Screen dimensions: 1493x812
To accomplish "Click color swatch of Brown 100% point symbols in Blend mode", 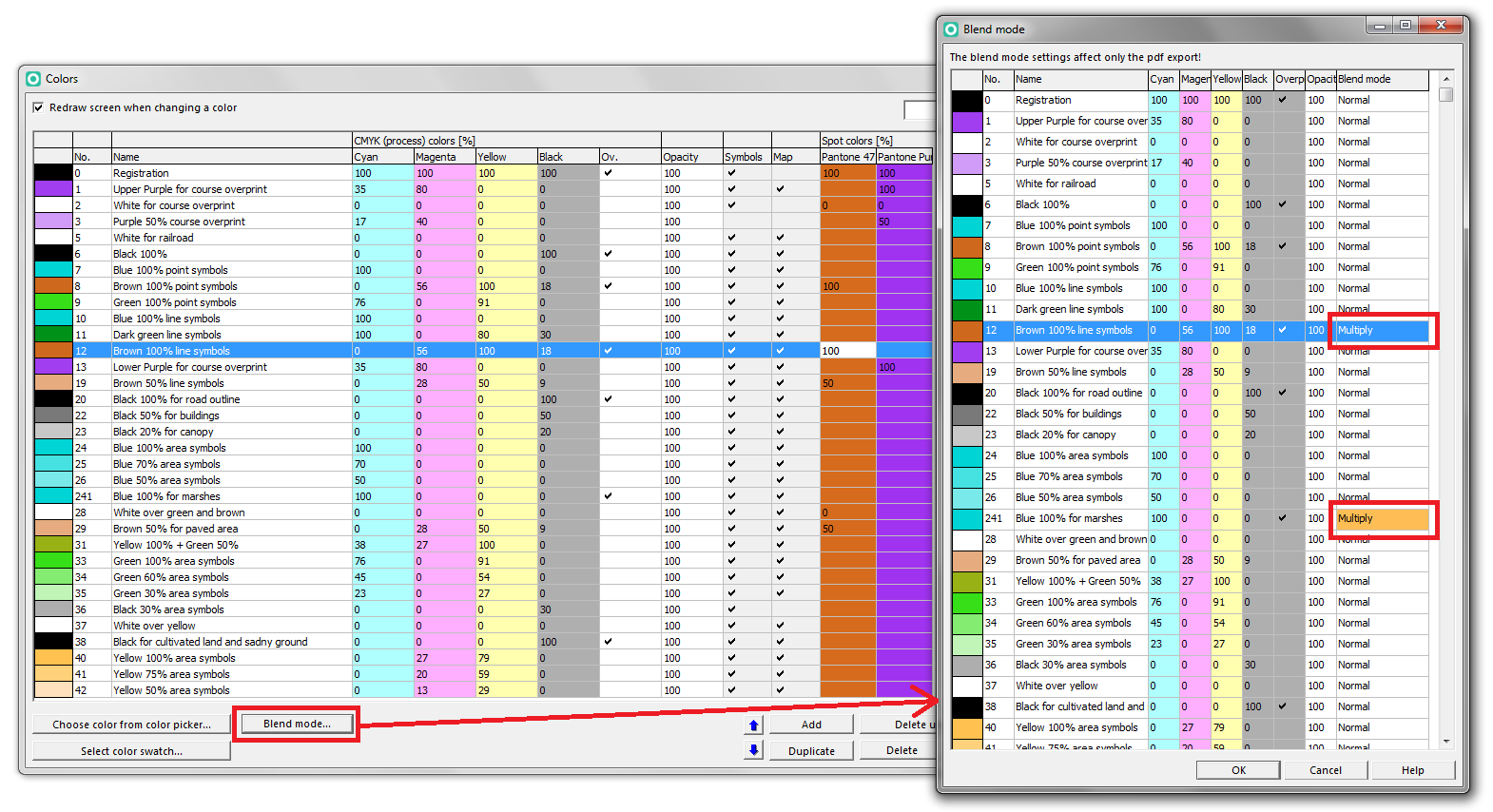I will (967, 246).
